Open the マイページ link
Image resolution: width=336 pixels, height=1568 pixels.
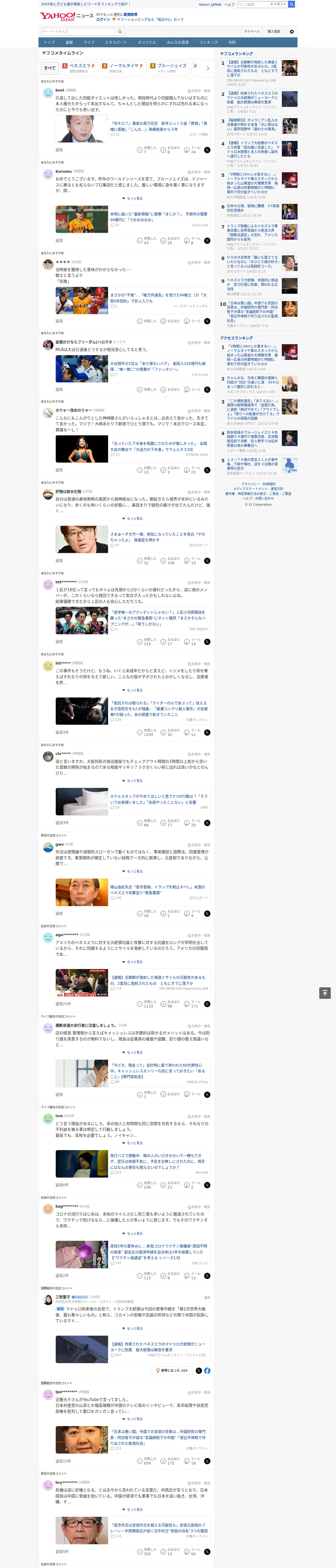pyautogui.click(x=252, y=31)
